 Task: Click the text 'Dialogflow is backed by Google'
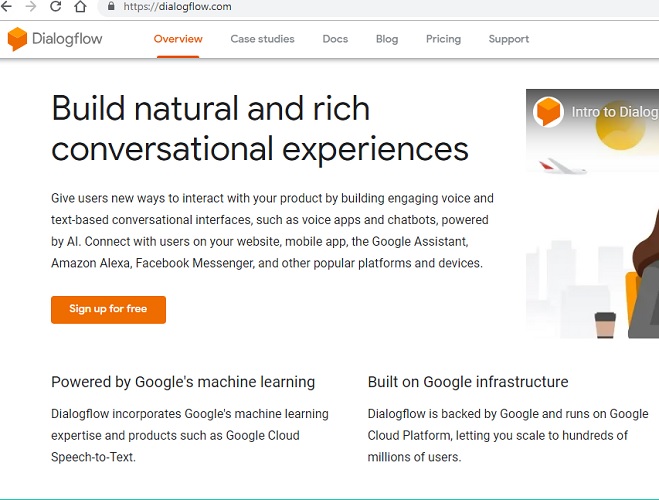453,414
